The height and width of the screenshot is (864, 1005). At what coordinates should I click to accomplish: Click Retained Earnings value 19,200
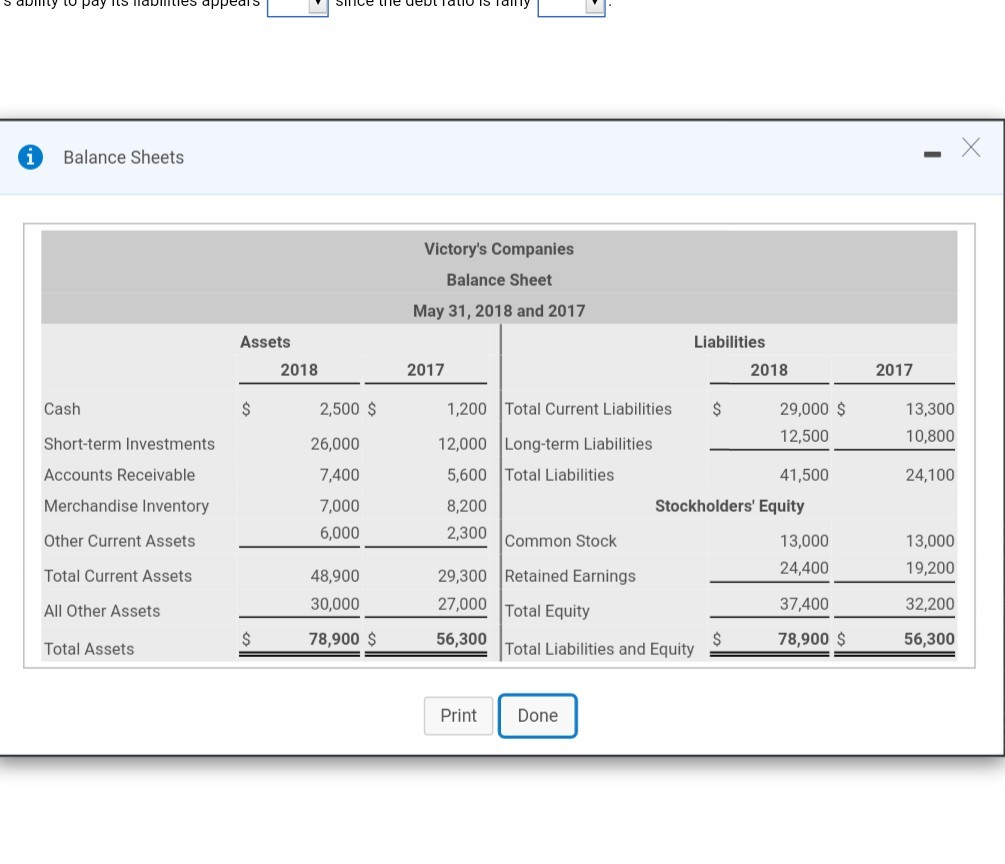click(x=930, y=568)
